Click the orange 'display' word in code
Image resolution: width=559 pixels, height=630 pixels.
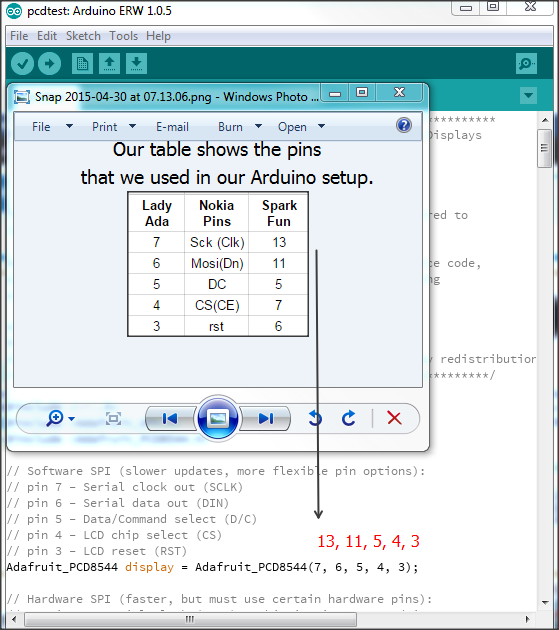click(149, 567)
